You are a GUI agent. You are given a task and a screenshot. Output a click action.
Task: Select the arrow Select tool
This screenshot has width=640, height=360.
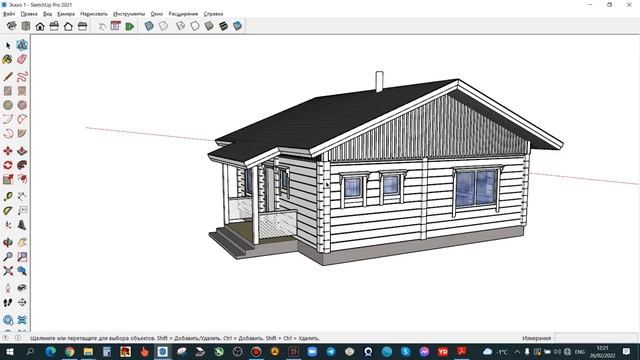(8, 45)
